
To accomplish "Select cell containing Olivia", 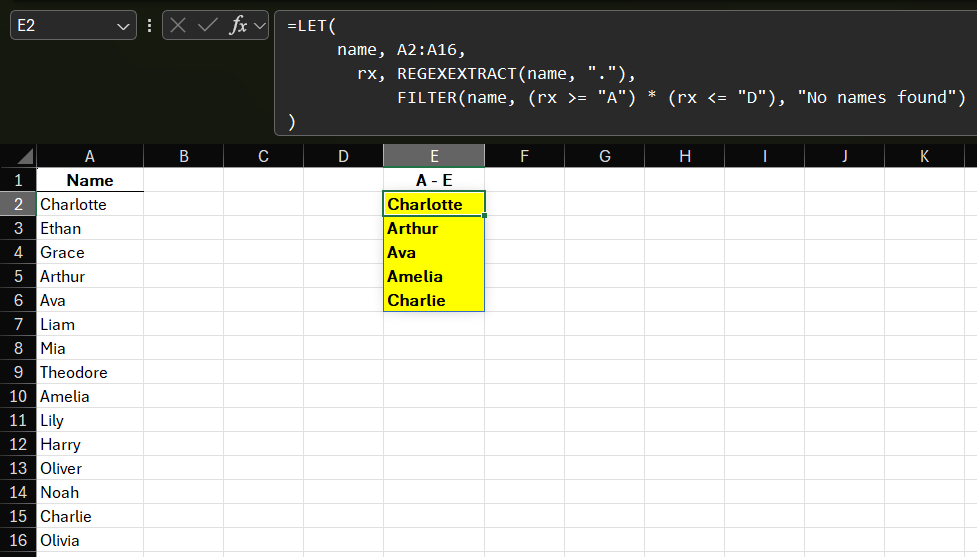I will pos(90,540).
